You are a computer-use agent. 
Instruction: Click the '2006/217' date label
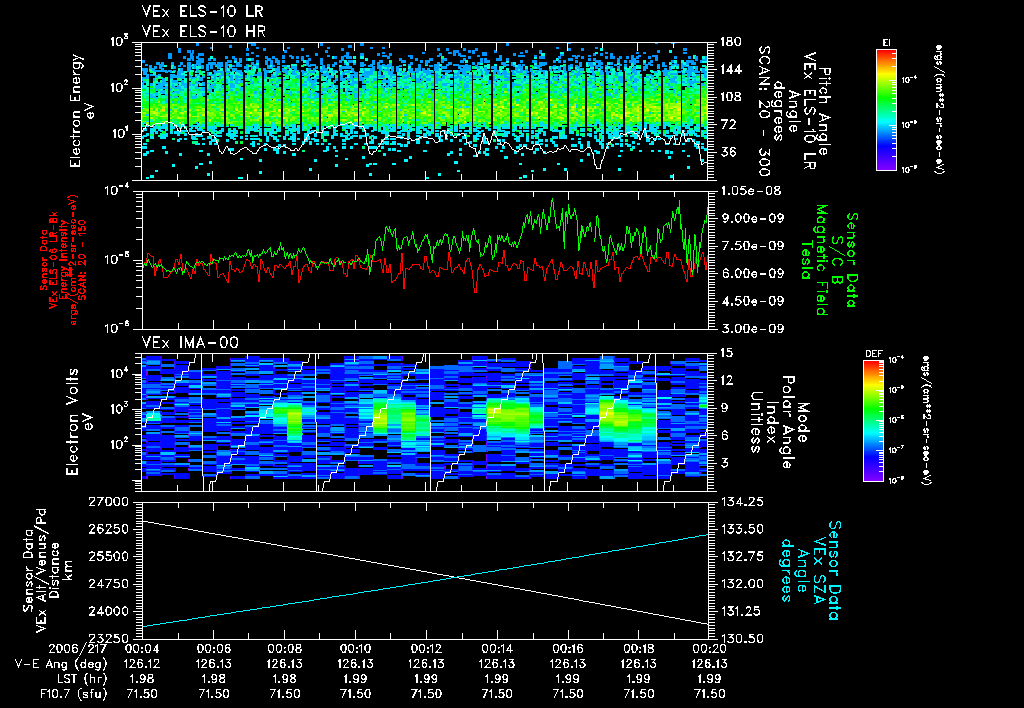(x=78, y=650)
